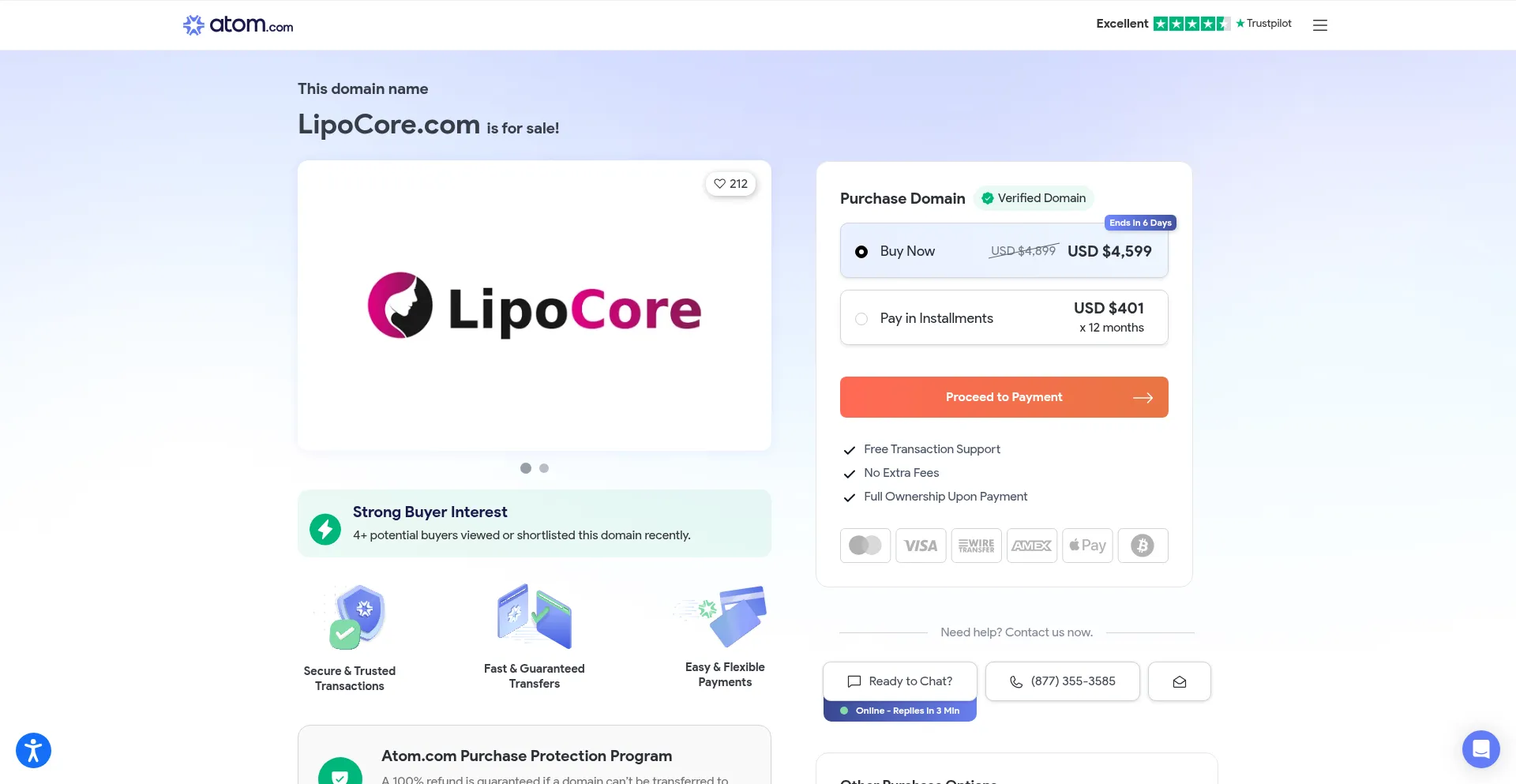Viewport: 1516px width, 784px height.
Task: Open the Trustpilot Excellent rating link
Action: [1193, 24]
